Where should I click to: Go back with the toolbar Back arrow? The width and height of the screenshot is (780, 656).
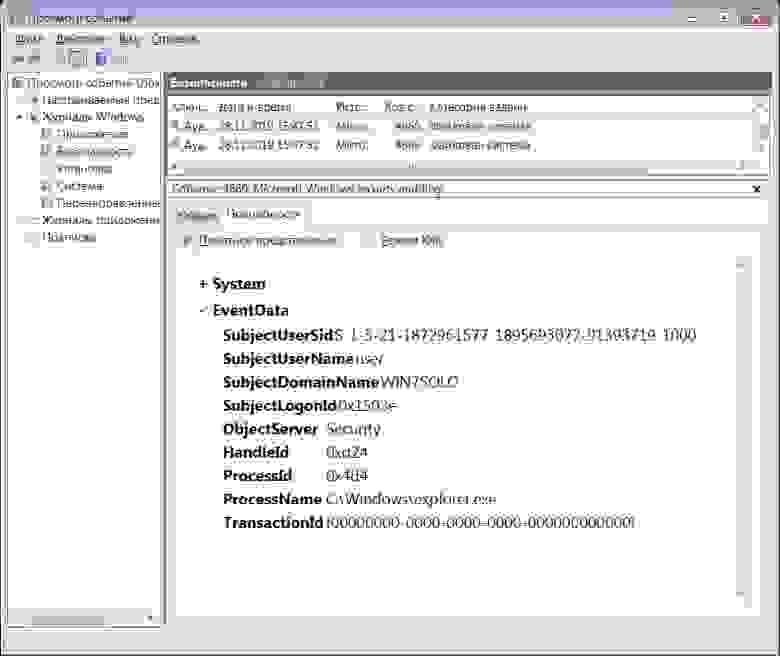click(18, 59)
